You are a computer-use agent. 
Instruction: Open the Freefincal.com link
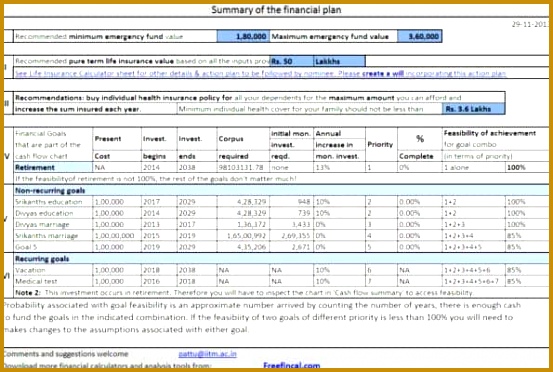(292, 365)
